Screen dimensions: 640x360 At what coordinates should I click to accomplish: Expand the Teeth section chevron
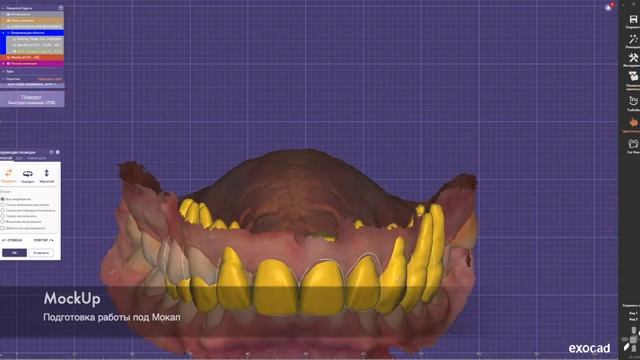pyautogui.click(x=3, y=71)
